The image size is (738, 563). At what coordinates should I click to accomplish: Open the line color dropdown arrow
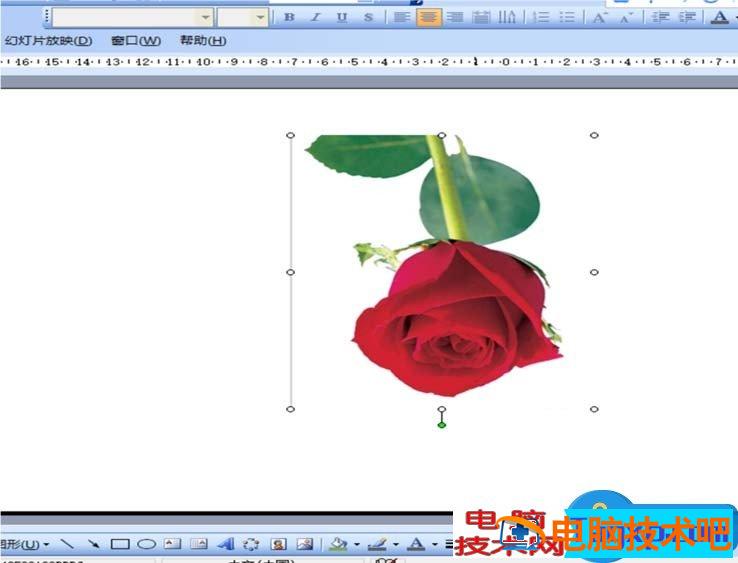click(x=396, y=545)
